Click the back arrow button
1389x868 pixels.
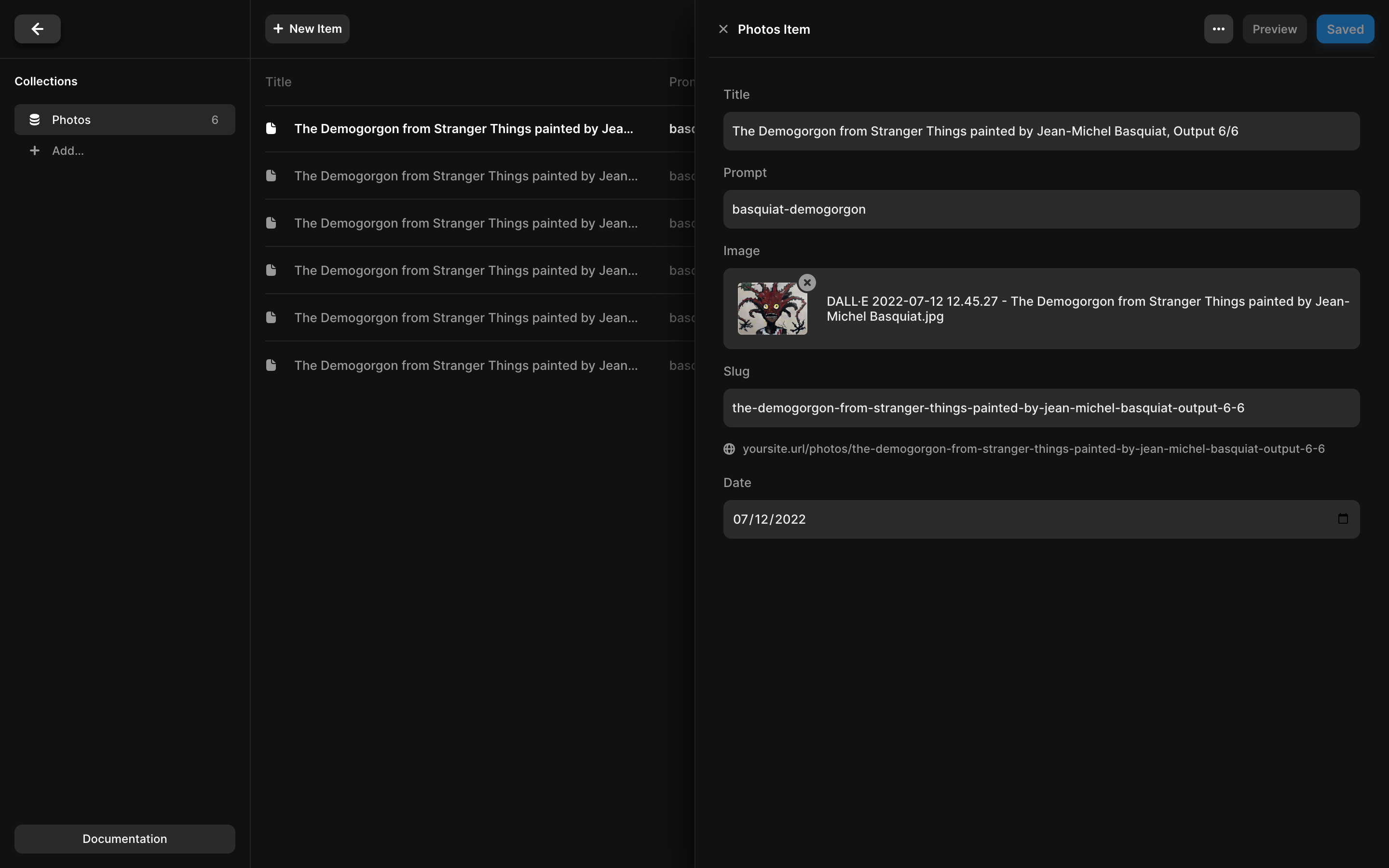click(x=37, y=29)
